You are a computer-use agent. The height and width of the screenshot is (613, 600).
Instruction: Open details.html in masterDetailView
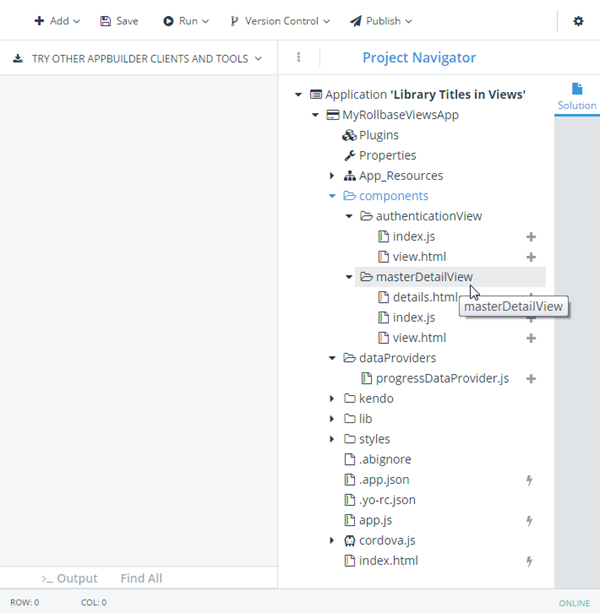[x=425, y=298]
